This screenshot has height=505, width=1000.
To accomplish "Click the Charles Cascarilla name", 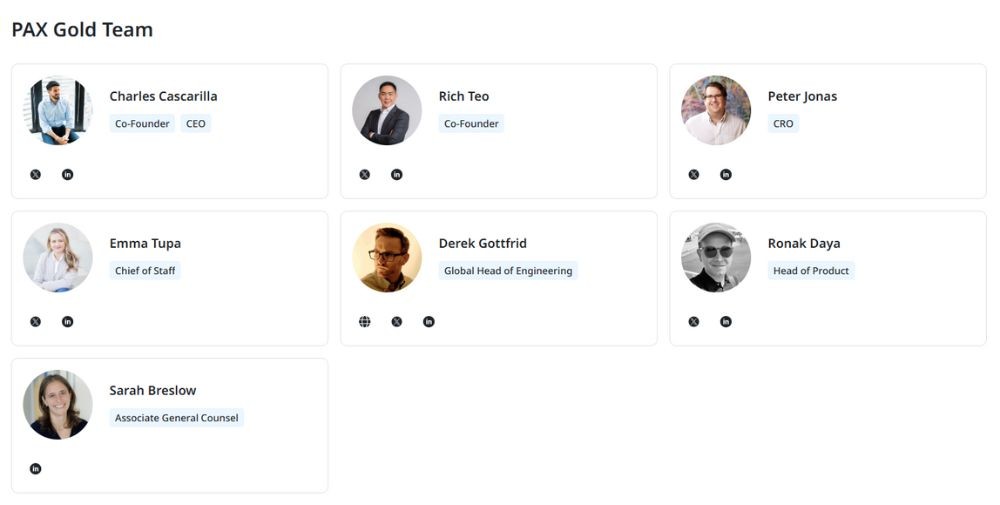I will 163,97.
